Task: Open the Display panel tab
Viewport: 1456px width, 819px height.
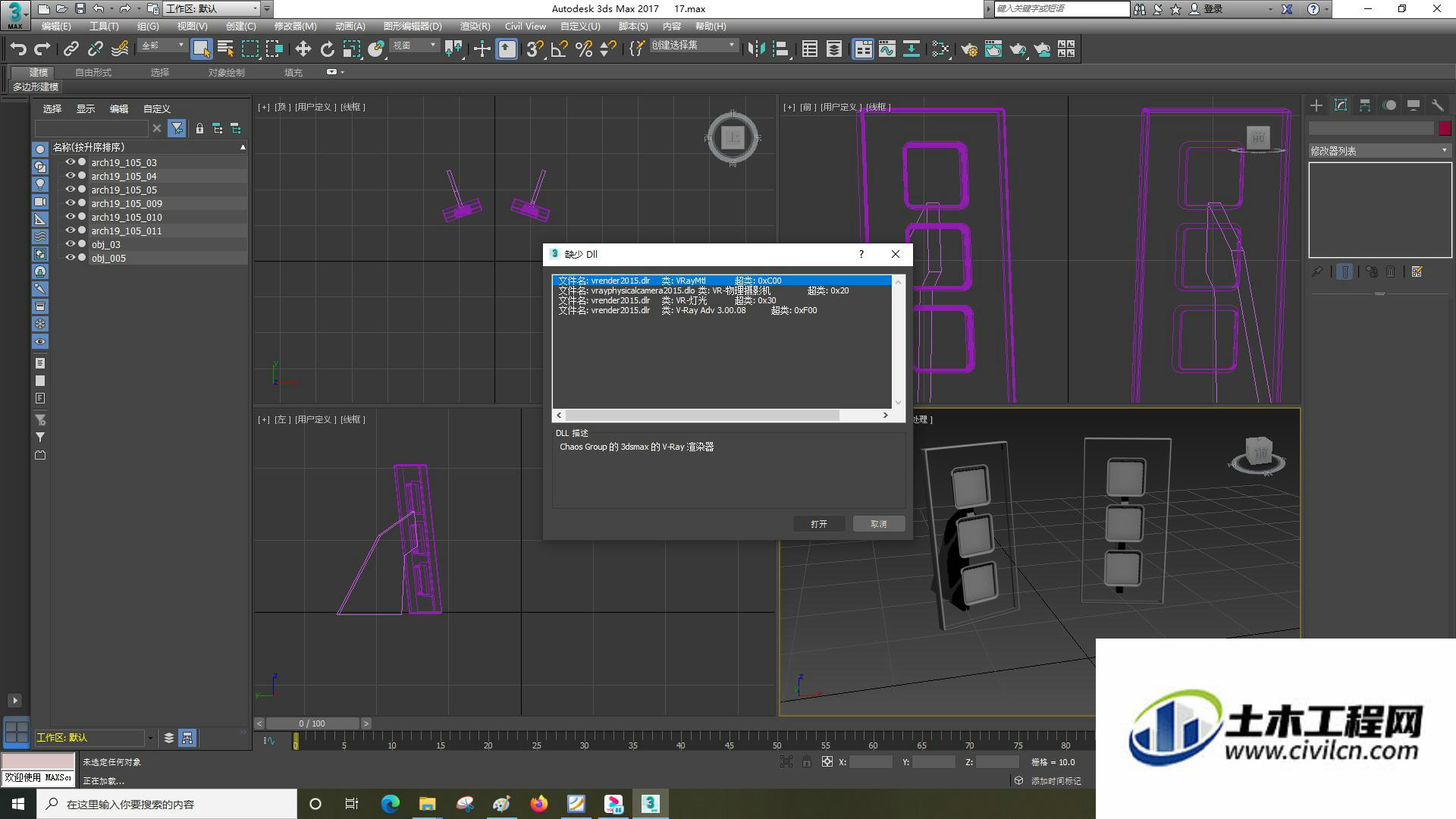Action: [x=1414, y=105]
